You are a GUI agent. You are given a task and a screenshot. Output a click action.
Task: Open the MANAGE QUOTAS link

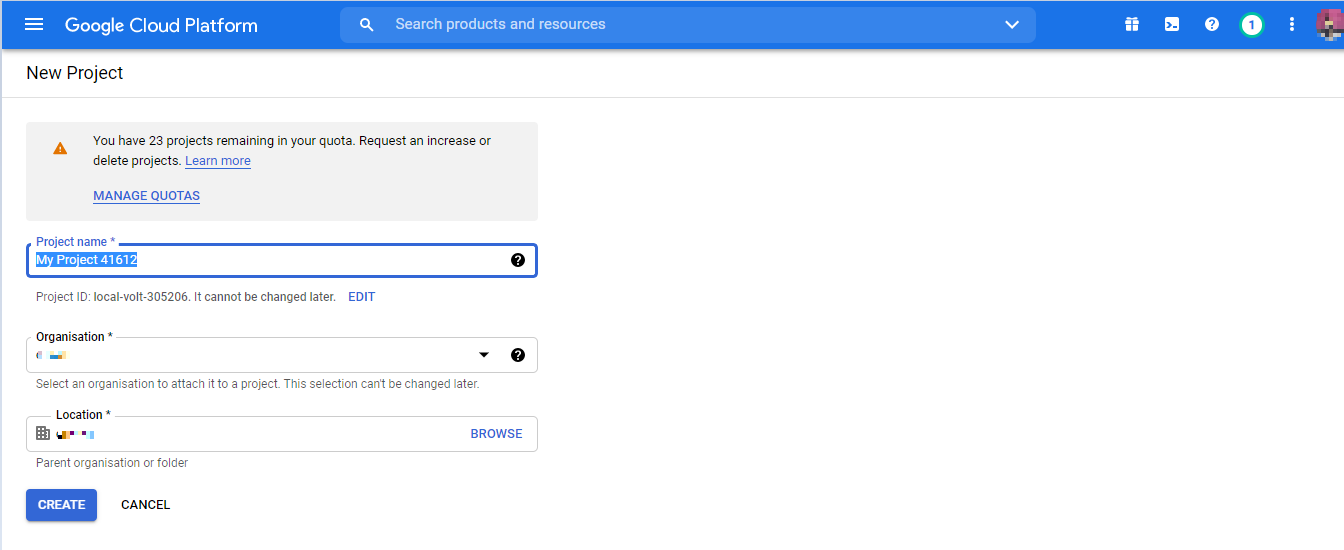[x=147, y=196]
